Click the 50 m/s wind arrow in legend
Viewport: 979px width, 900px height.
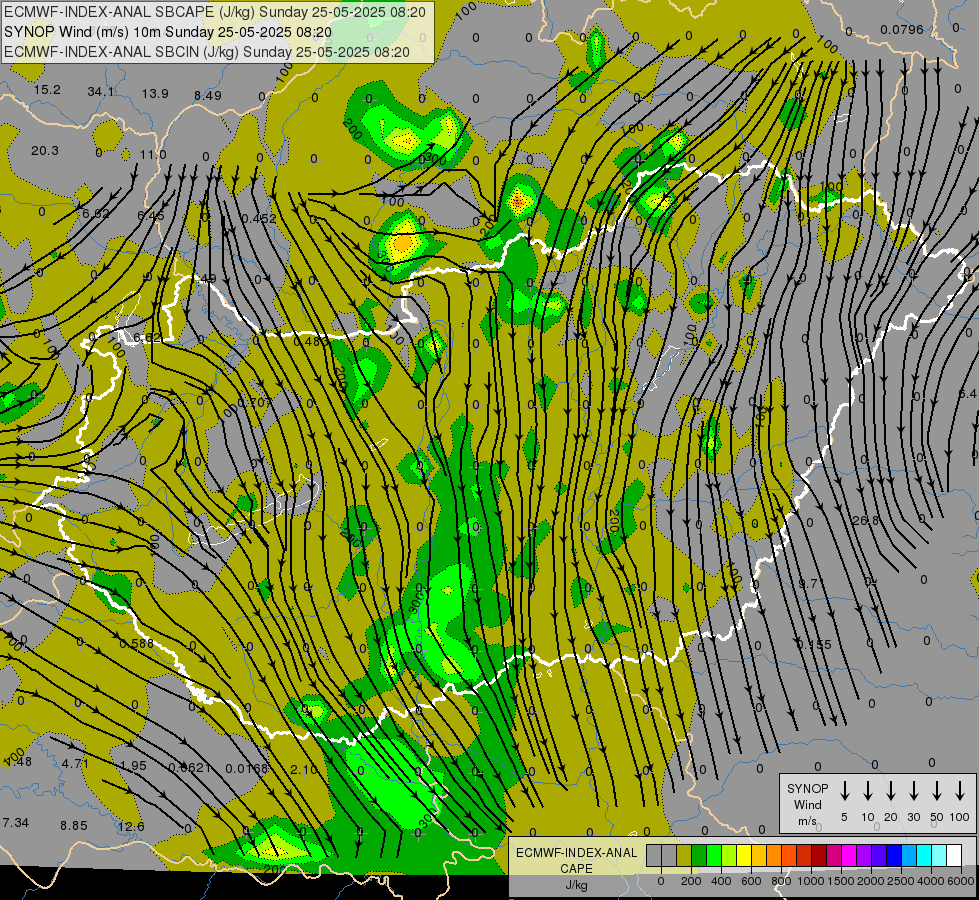point(937,791)
